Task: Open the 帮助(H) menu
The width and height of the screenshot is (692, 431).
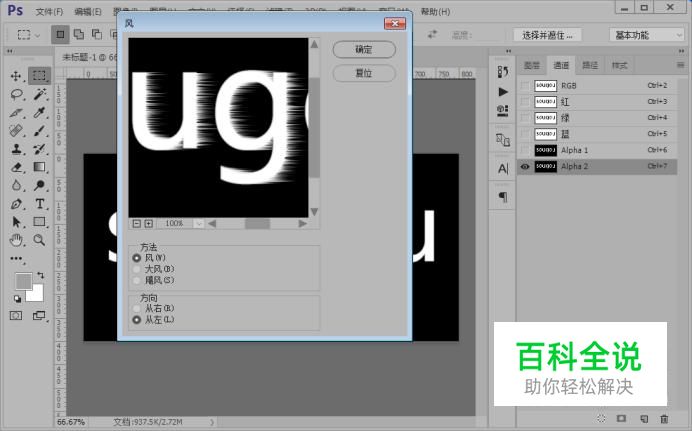Action: [435, 11]
